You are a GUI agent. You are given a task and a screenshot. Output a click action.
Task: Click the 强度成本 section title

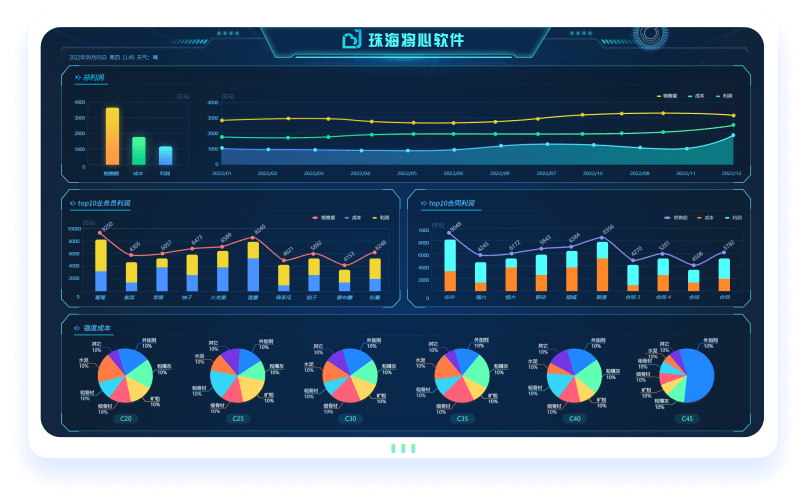(97, 328)
